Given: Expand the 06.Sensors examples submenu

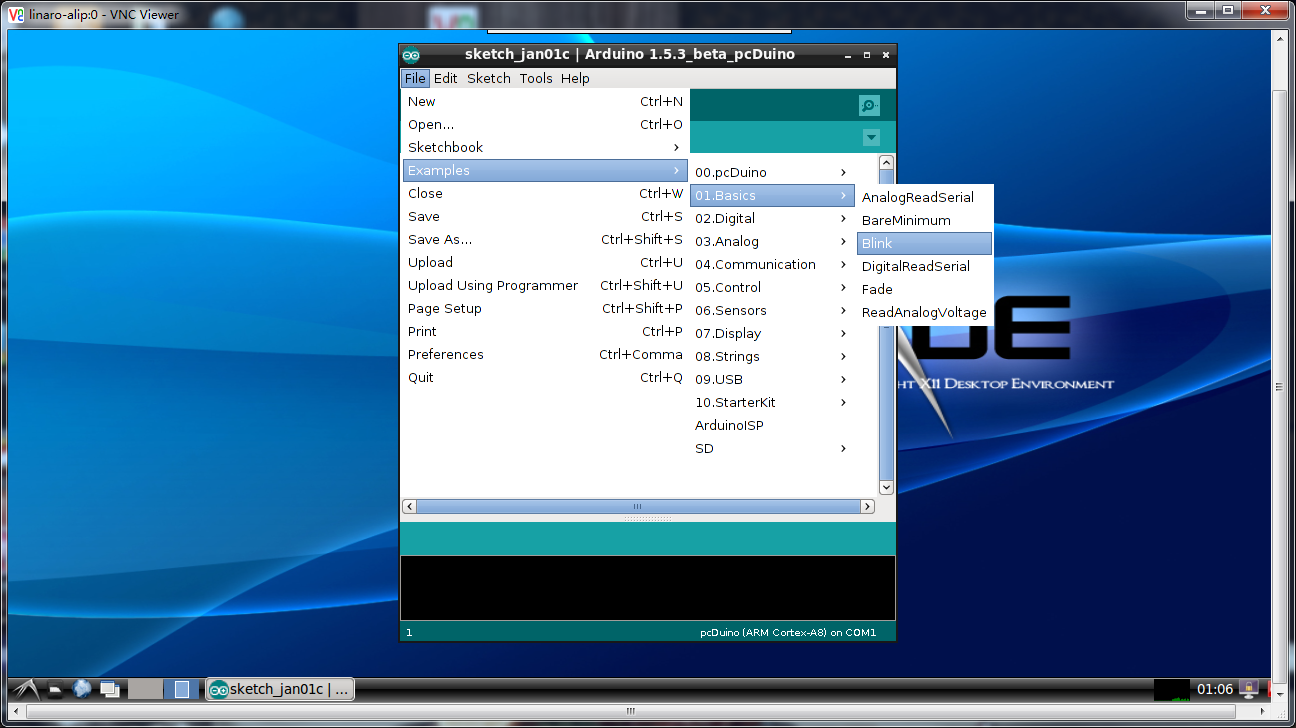Looking at the screenshot, I should pyautogui.click(x=772, y=310).
